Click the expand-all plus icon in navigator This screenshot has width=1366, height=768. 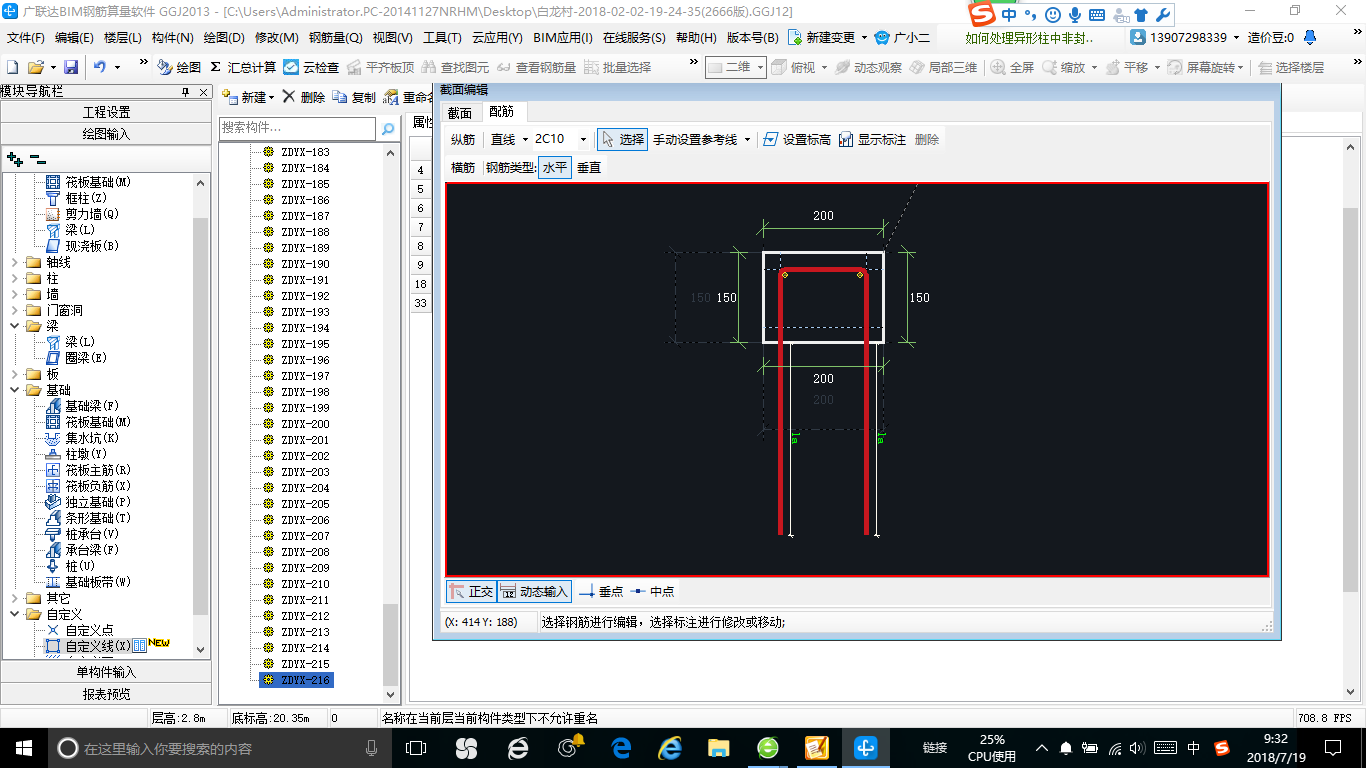(14, 158)
